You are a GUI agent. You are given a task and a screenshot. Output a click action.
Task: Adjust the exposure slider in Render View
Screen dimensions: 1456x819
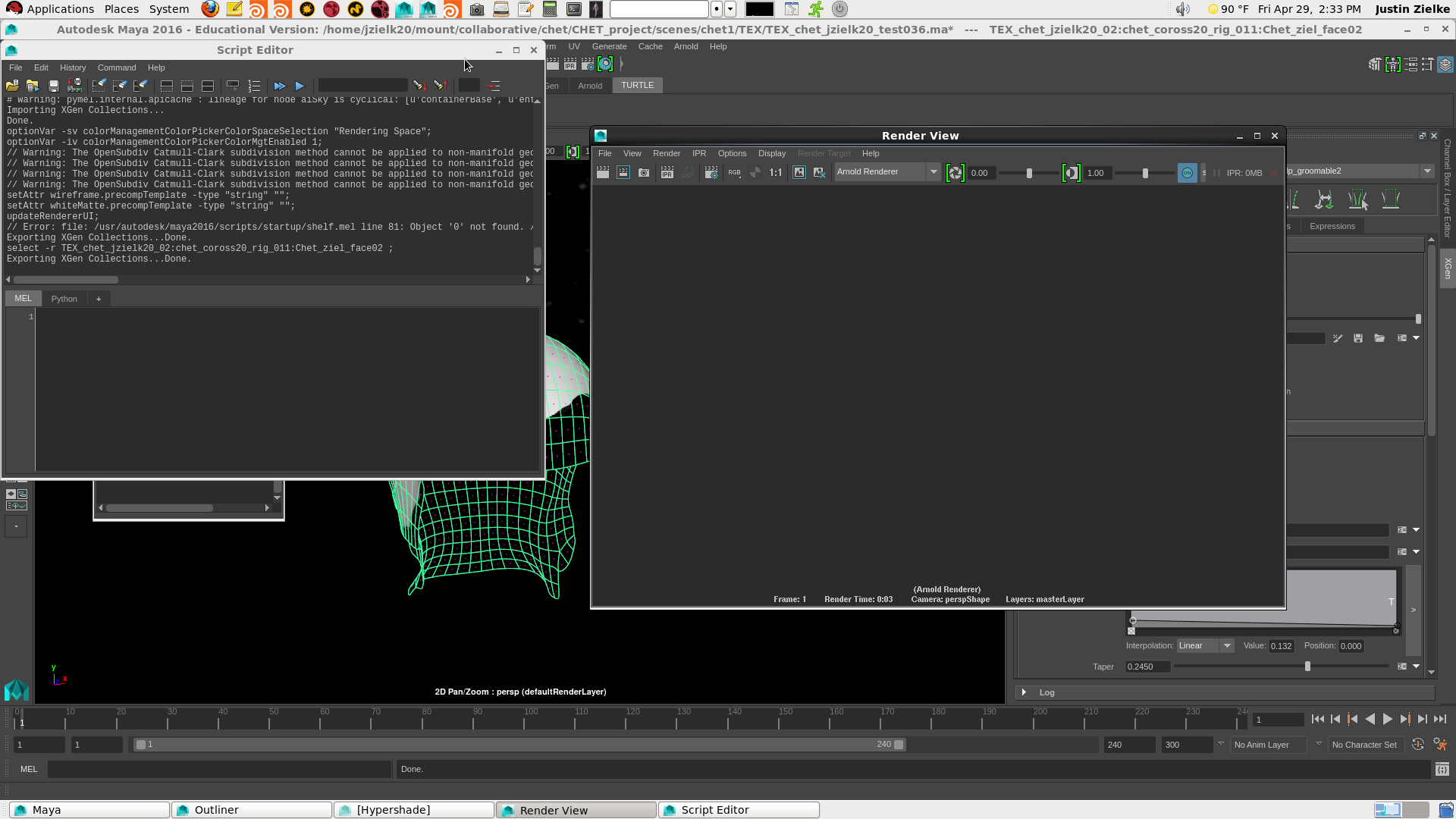click(x=1031, y=173)
